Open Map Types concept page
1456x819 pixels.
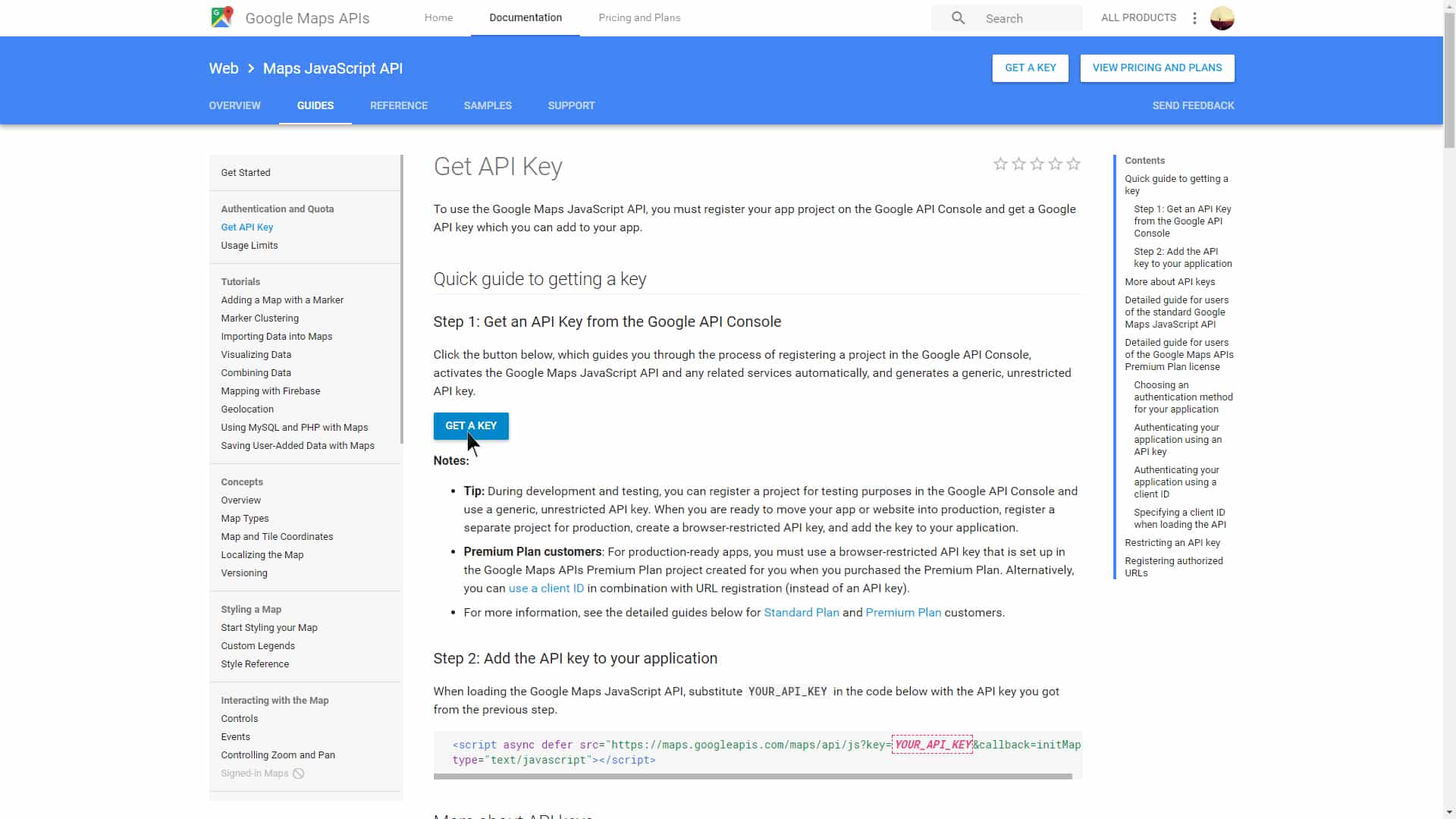244,519
